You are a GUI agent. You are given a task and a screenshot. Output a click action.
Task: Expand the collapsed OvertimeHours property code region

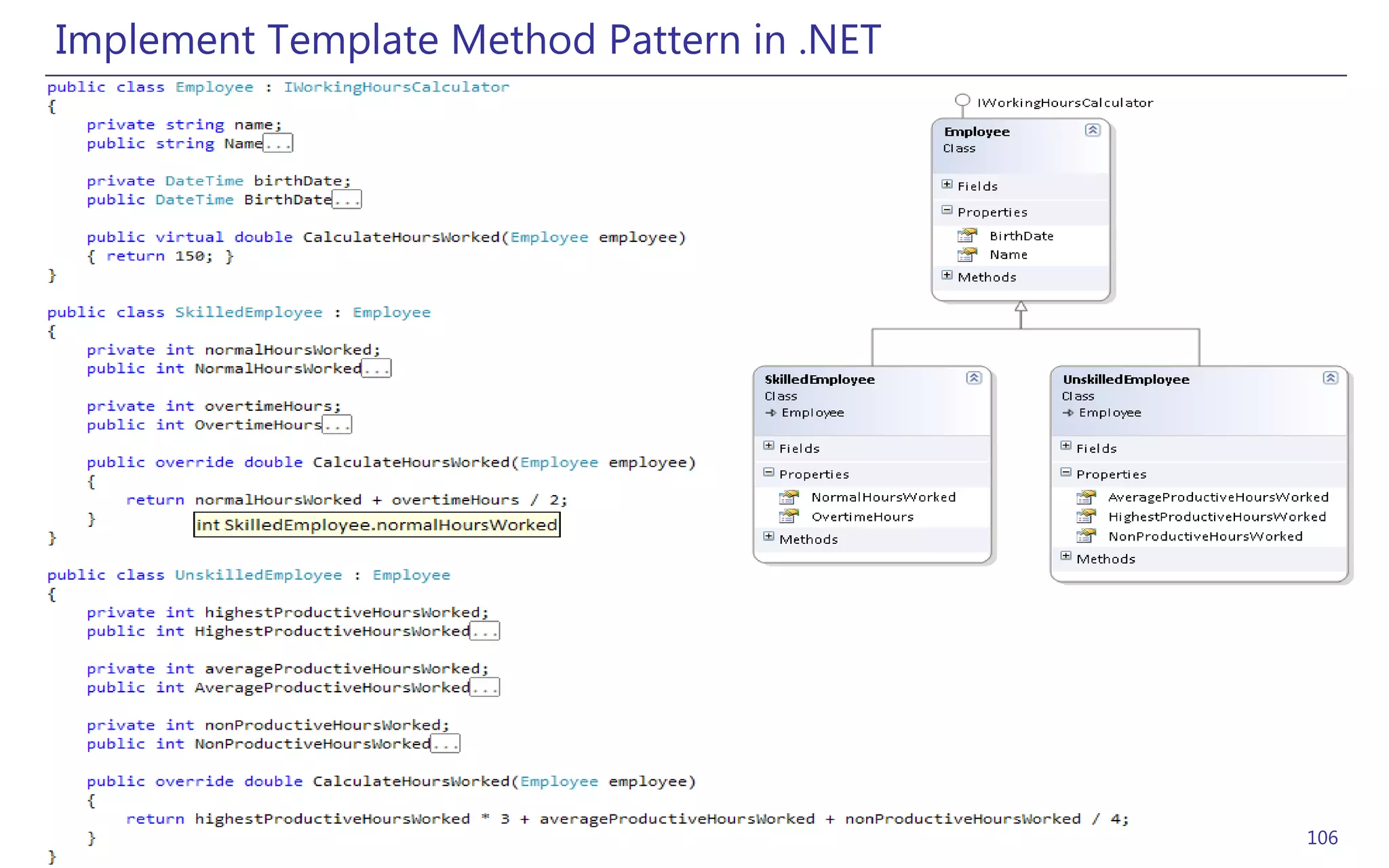[x=337, y=425]
